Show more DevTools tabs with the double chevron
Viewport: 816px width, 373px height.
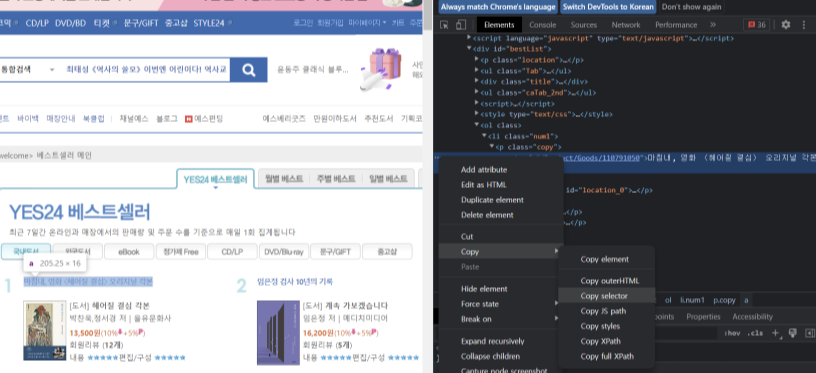[x=713, y=24]
